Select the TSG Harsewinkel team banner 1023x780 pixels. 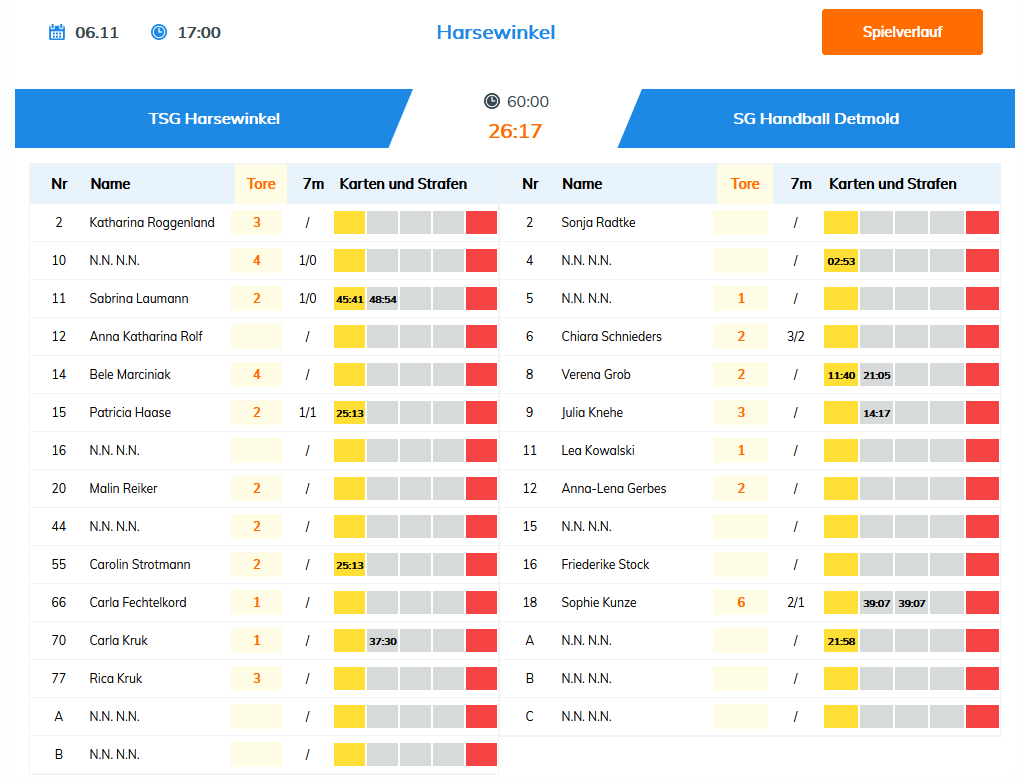tap(214, 118)
